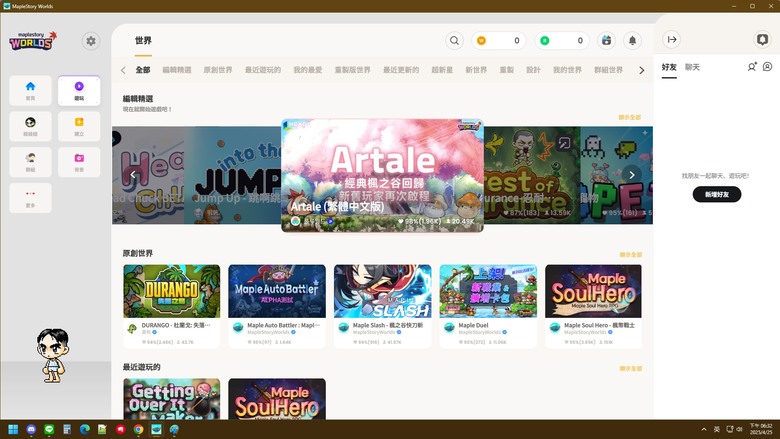Select the 重製版世界 category tab

click(352, 70)
